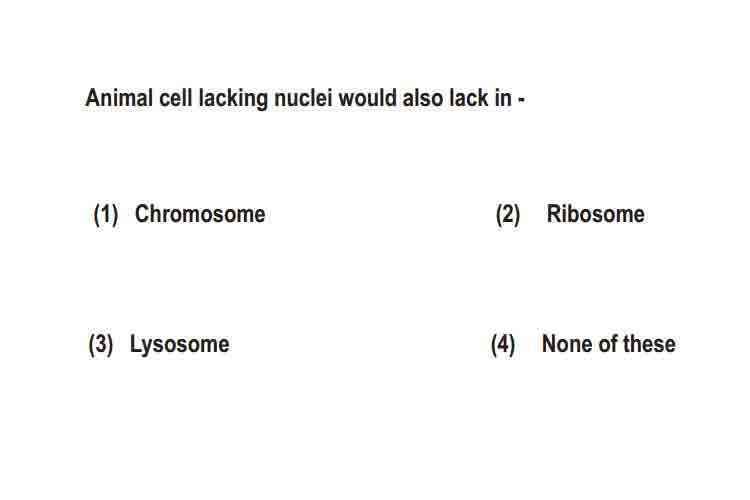Select option (2) Ribosome

[x=570, y=214]
